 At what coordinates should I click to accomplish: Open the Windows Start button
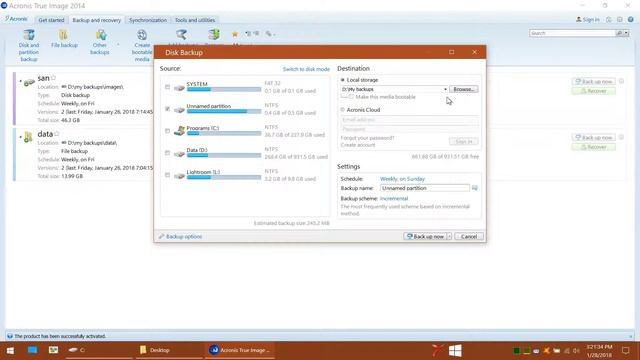click(10, 350)
